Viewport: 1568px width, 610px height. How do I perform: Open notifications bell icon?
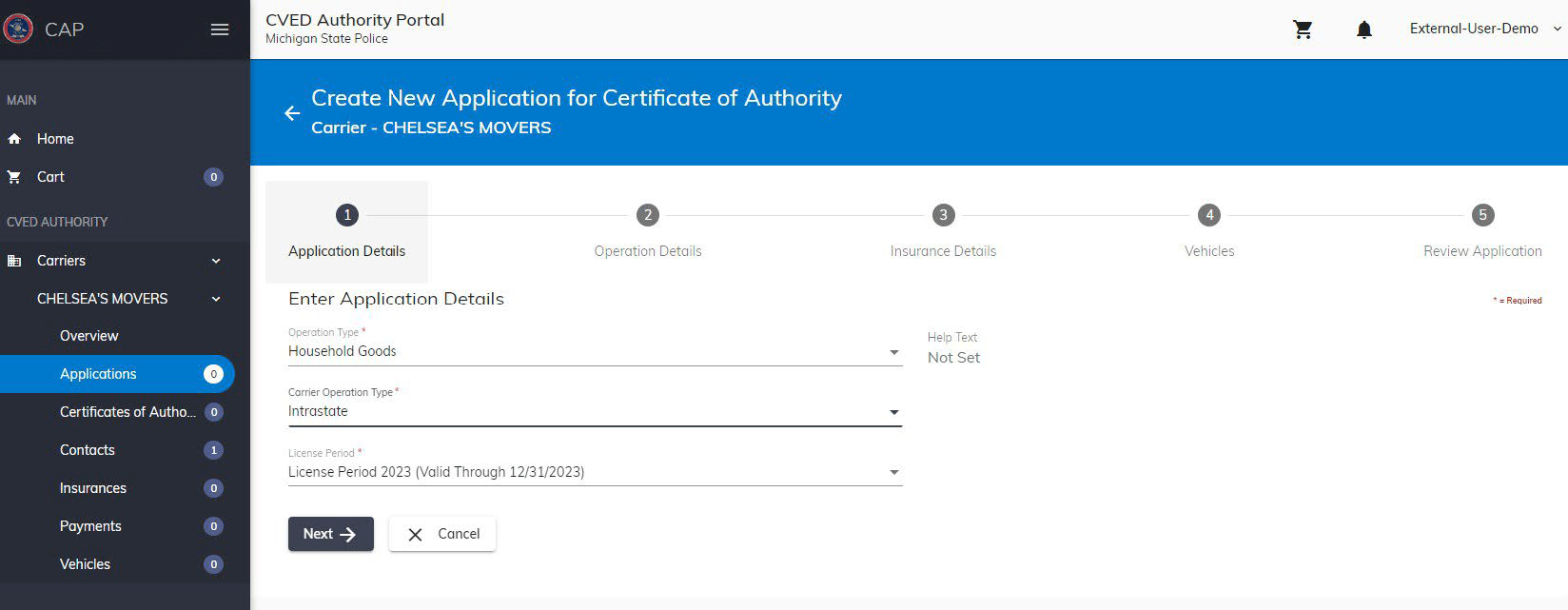1363,30
